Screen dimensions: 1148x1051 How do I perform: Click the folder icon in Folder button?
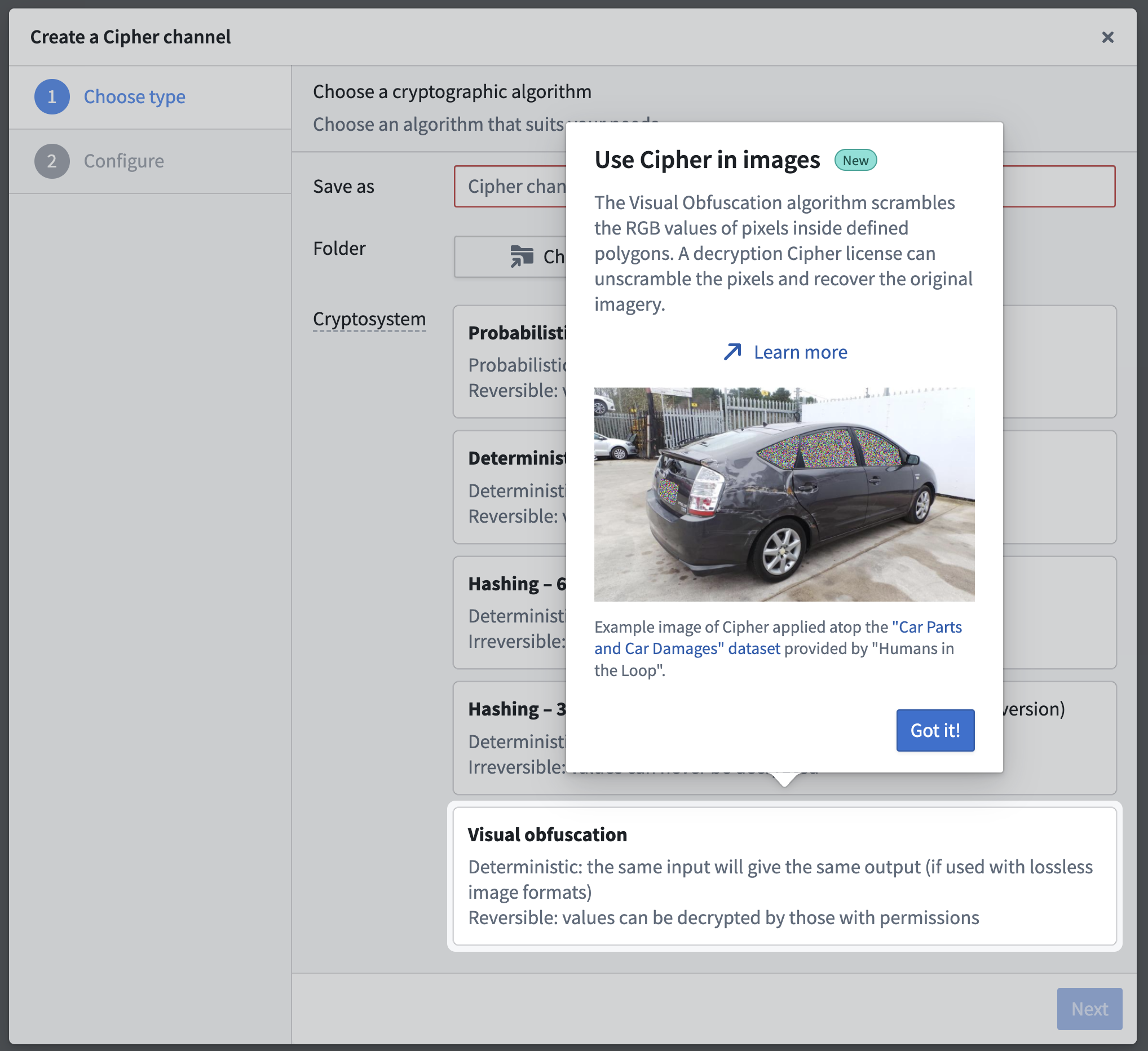coord(522,257)
